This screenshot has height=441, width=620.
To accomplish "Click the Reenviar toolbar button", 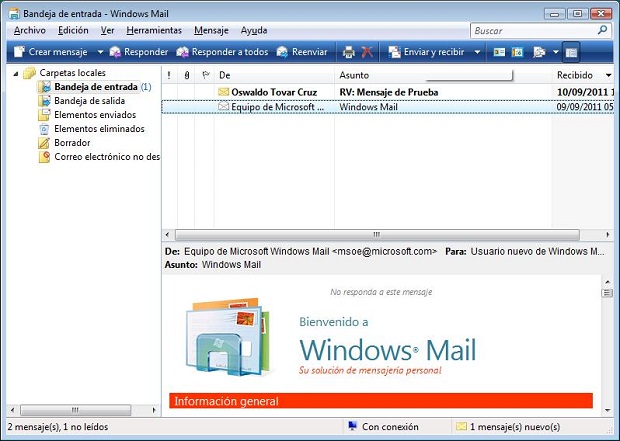I will (x=302, y=52).
